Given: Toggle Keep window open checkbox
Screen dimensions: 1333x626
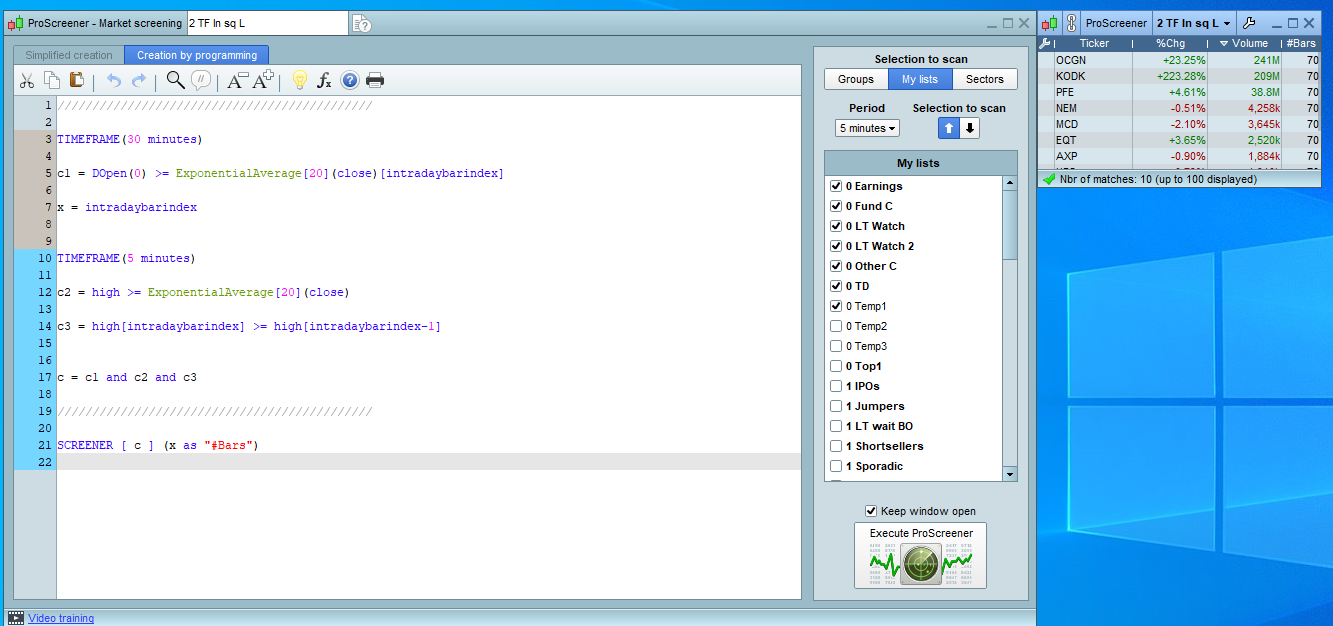Looking at the screenshot, I should pos(870,511).
